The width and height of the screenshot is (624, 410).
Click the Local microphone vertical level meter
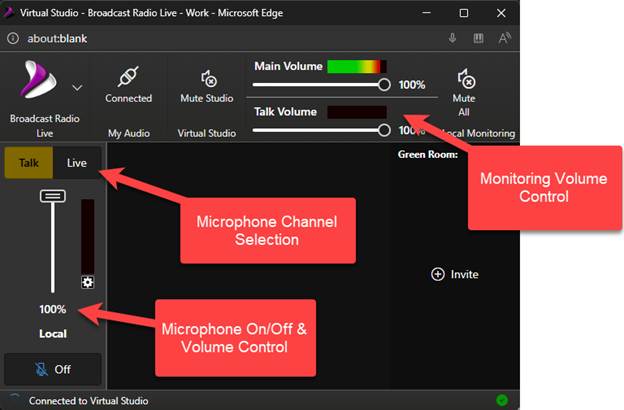pos(88,237)
